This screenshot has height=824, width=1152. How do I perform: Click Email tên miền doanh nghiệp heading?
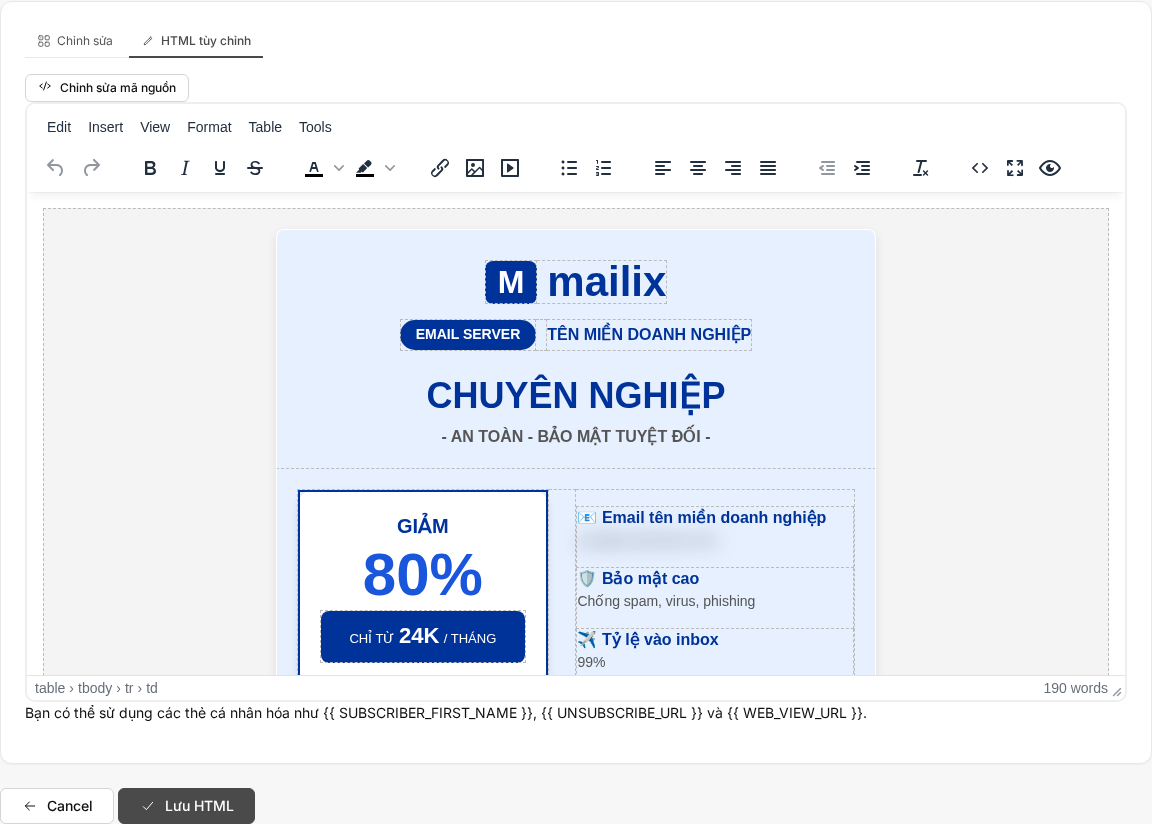(x=713, y=518)
